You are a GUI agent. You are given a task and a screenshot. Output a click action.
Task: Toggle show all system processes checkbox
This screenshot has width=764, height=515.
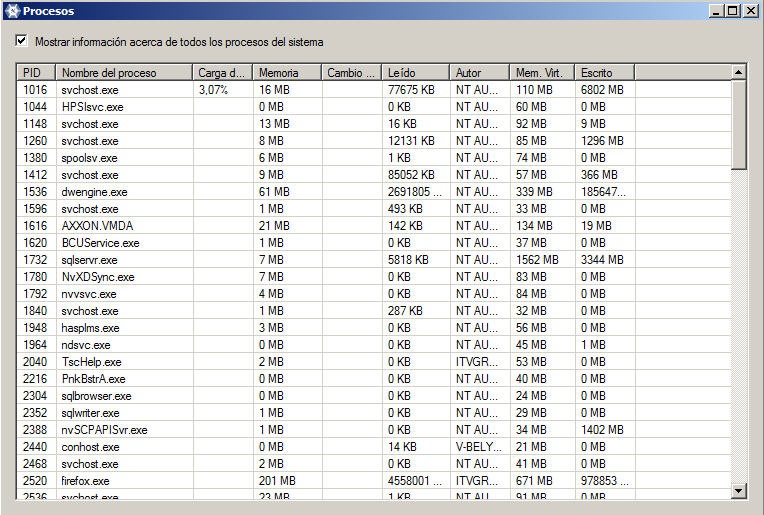click(x=22, y=42)
